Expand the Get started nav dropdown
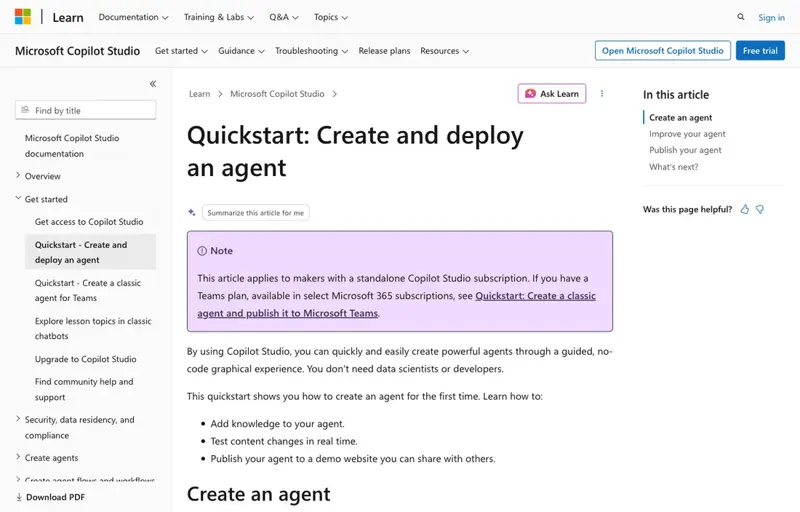The height and width of the screenshot is (512, 800). [181, 51]
